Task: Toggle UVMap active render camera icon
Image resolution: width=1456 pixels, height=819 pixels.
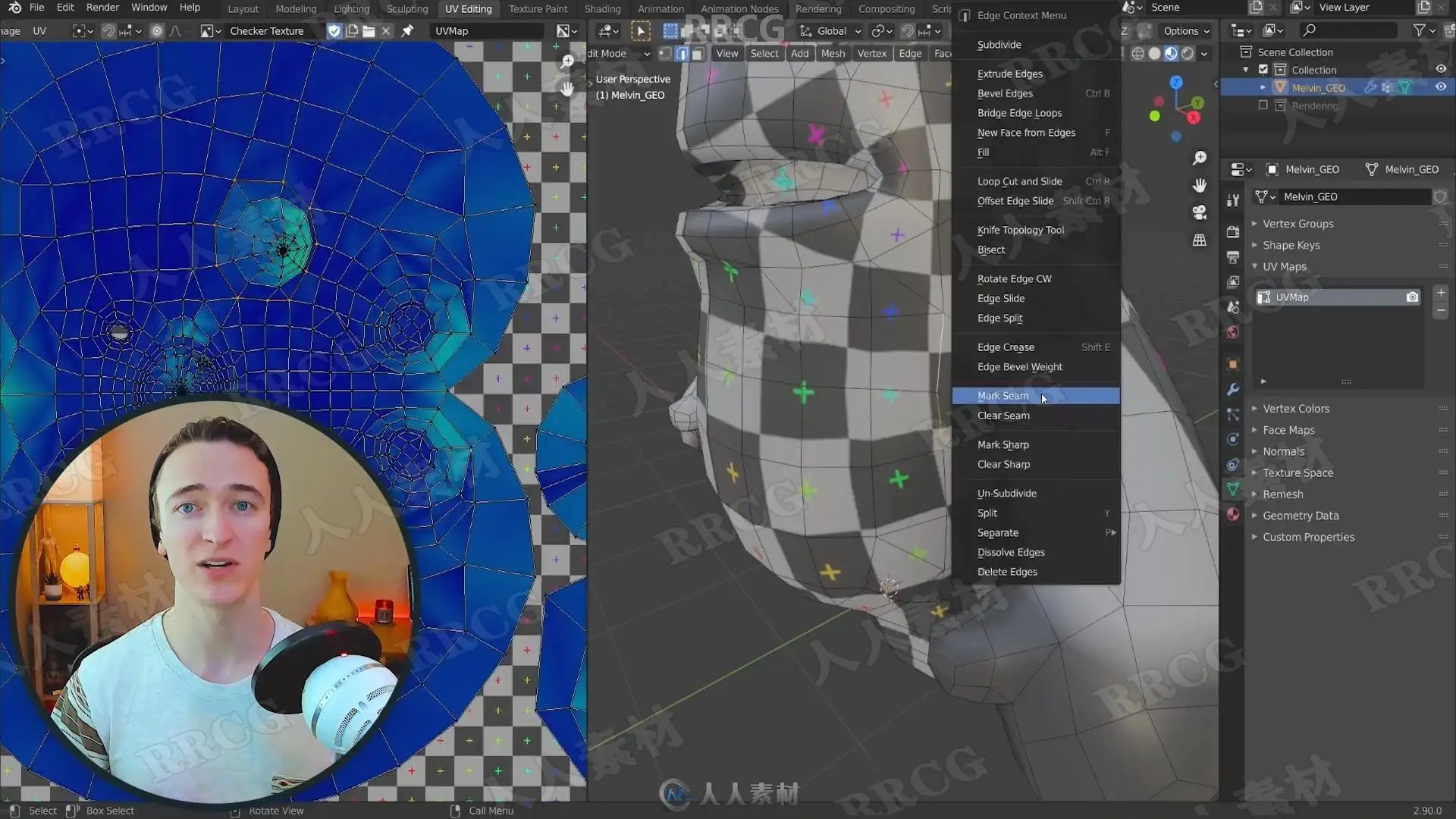Action: (1412, 297)
